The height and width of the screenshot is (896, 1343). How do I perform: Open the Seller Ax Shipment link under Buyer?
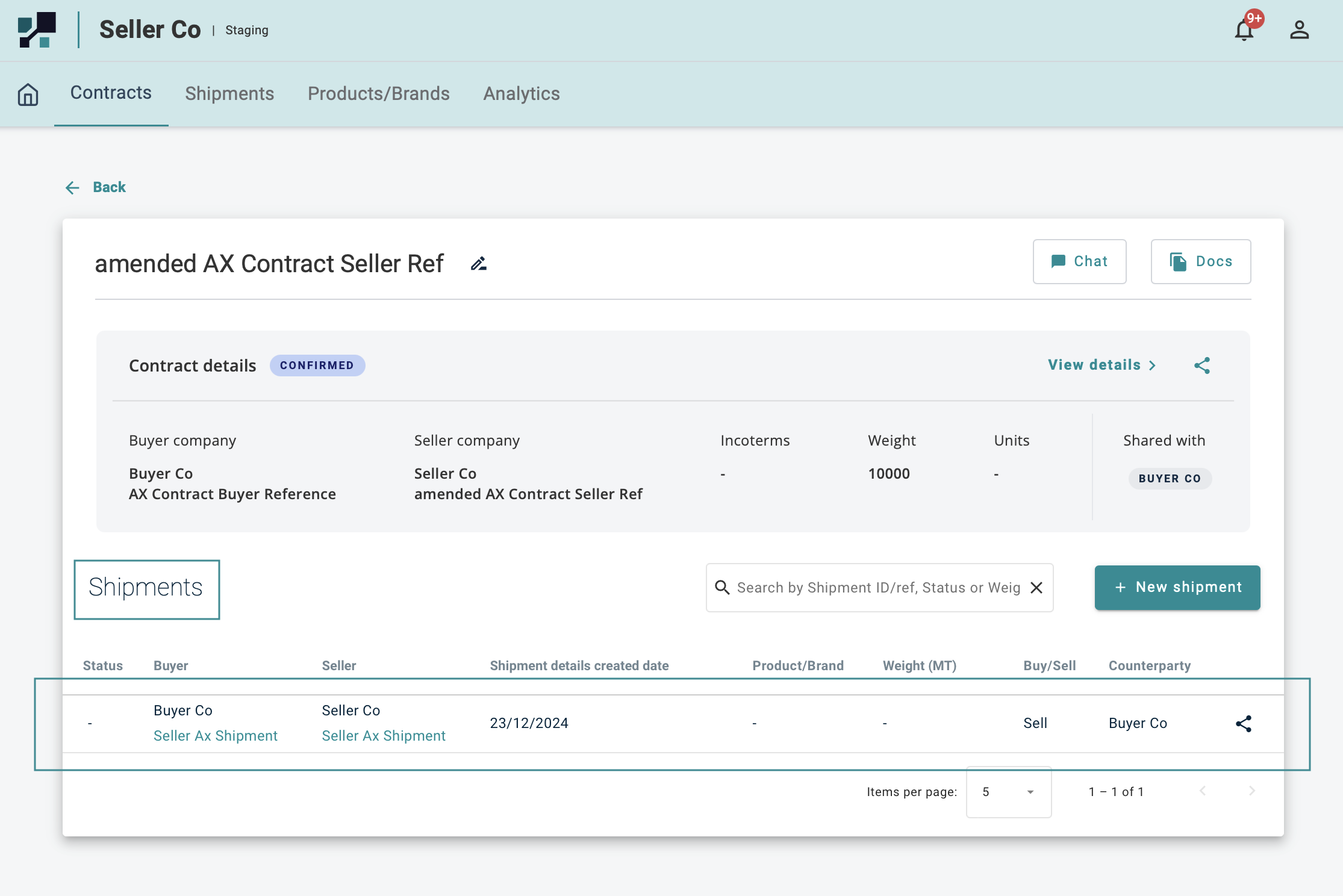216,736
